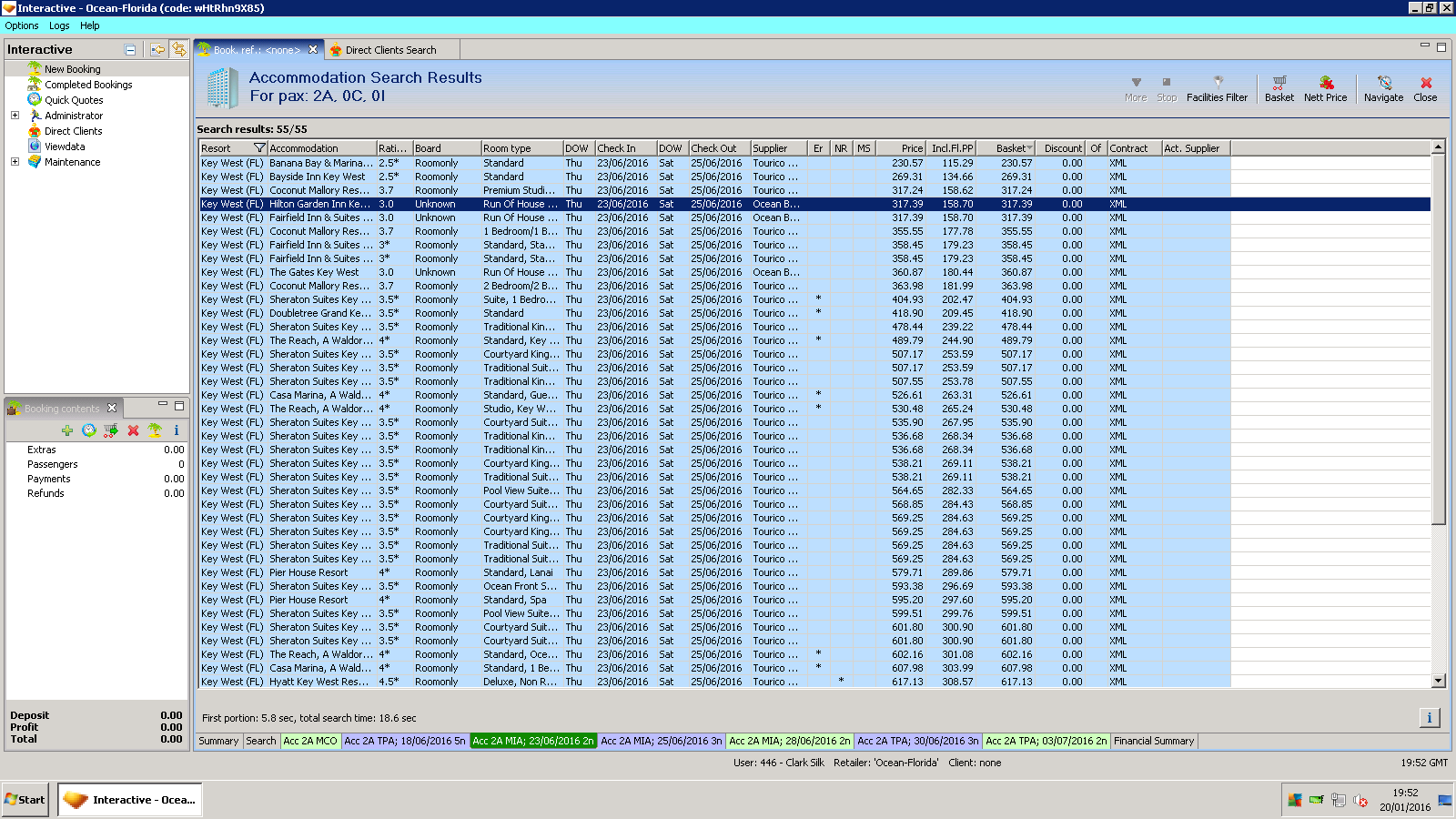Toggle the filter funnel on the Resort column
The height and width of the screenshot is (819, 1456).
tap(259, 148)
